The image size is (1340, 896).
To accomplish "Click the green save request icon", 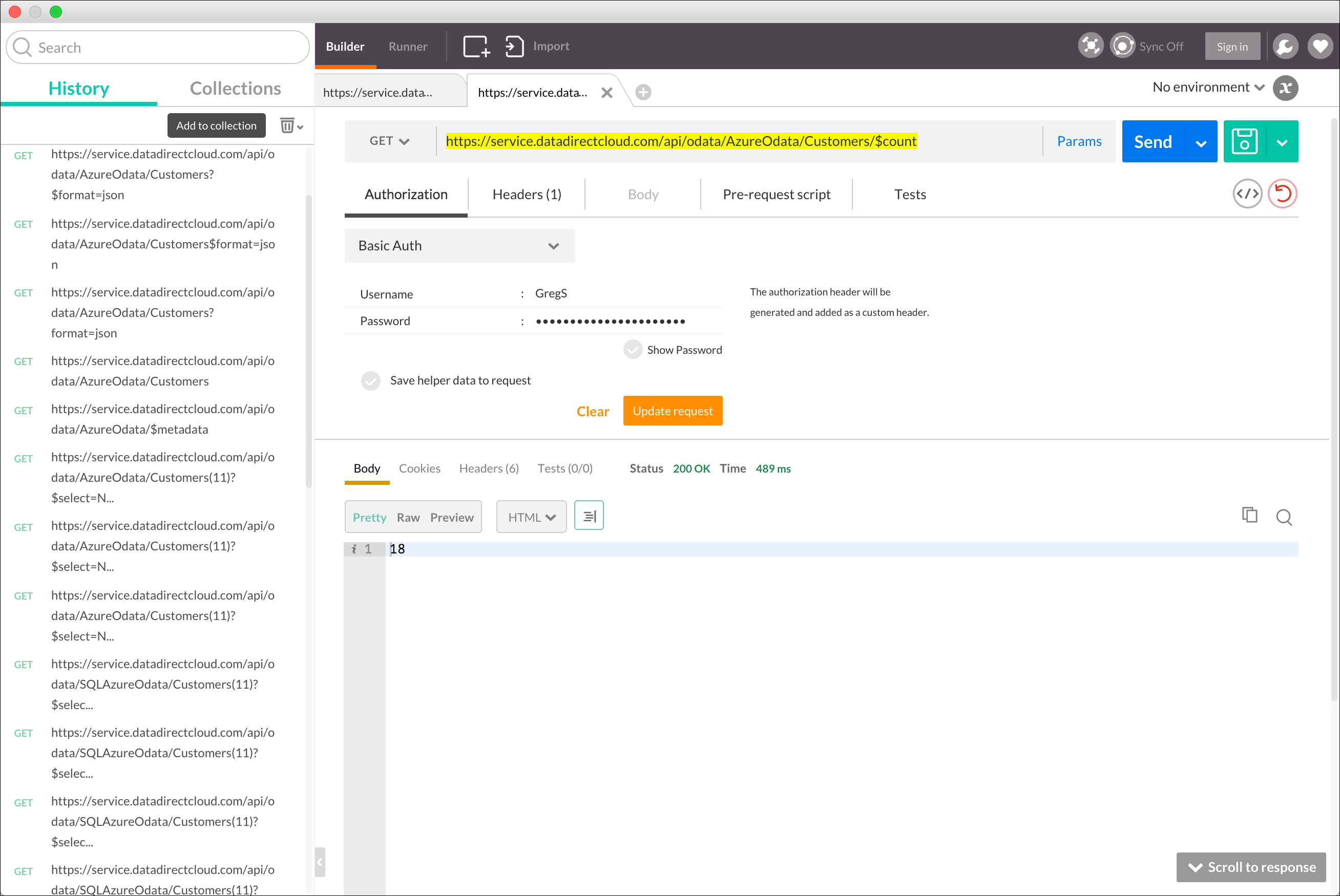I will pos(1245,141).
